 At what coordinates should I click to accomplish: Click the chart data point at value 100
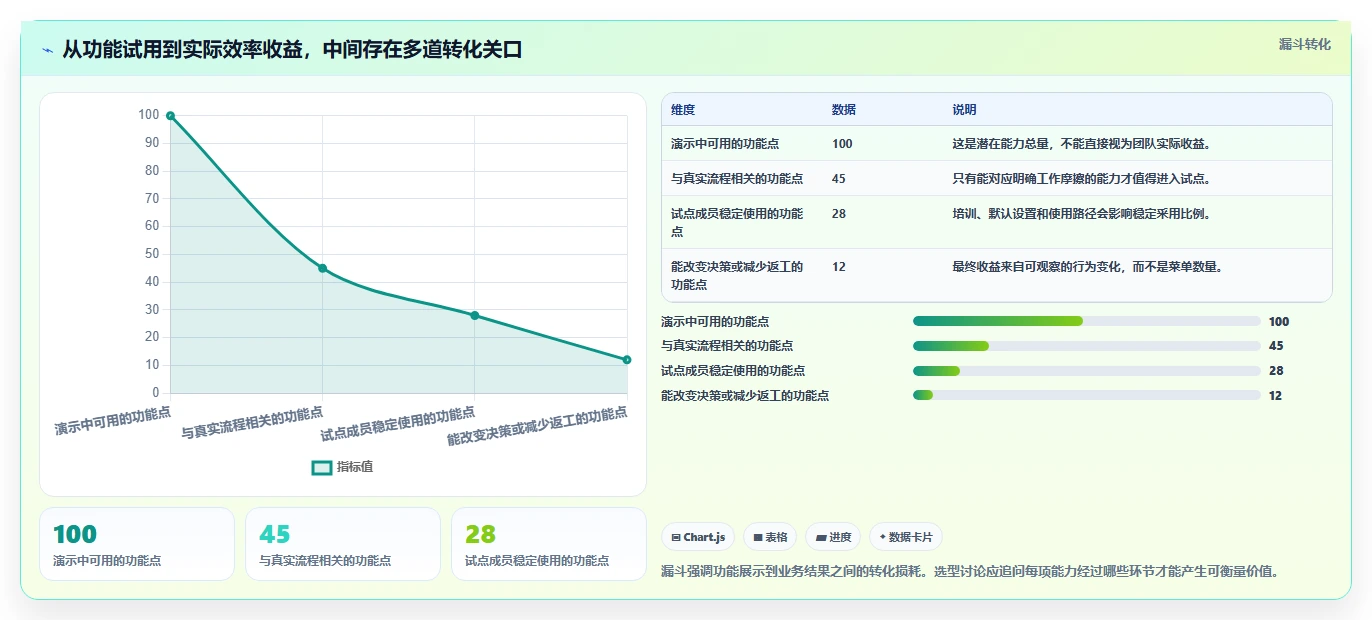point(170,116)
